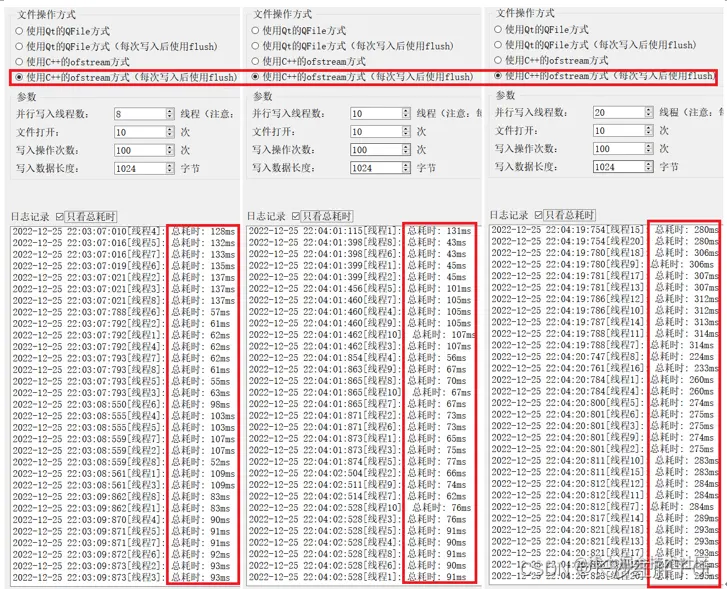Select 使用Qt的QFile方式(每次写入后使用flush) radio in the 8-thread panel

pos(19,46)
